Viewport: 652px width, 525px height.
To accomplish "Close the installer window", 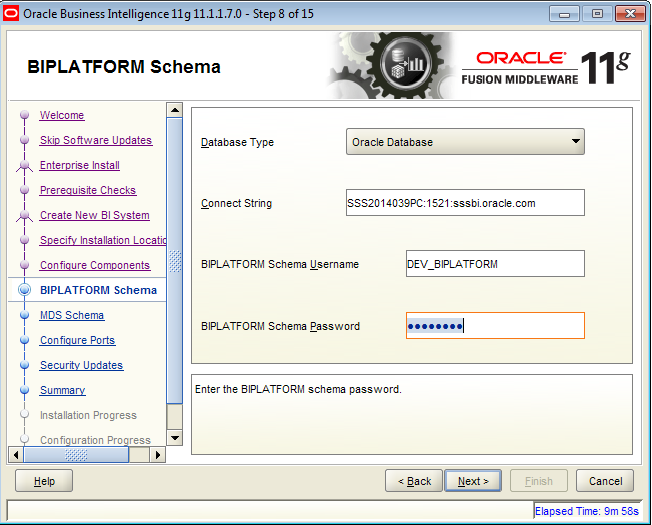I will click(630, 14).
